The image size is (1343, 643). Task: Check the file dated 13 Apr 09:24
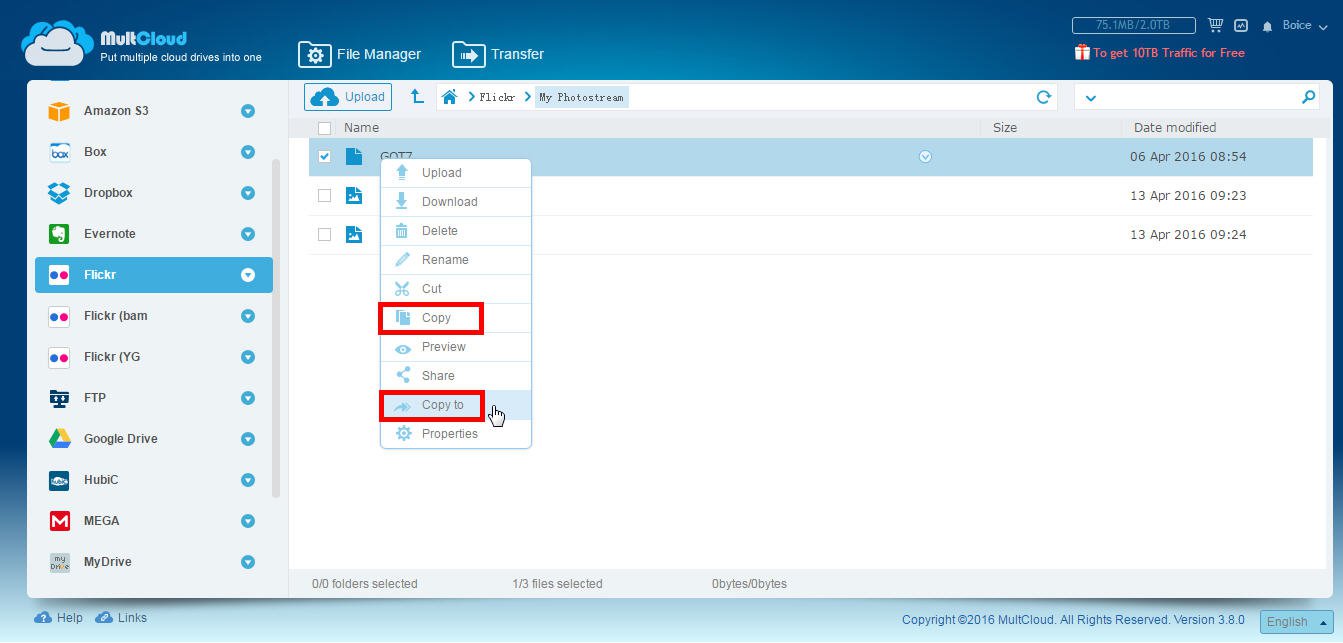(324, 234)
